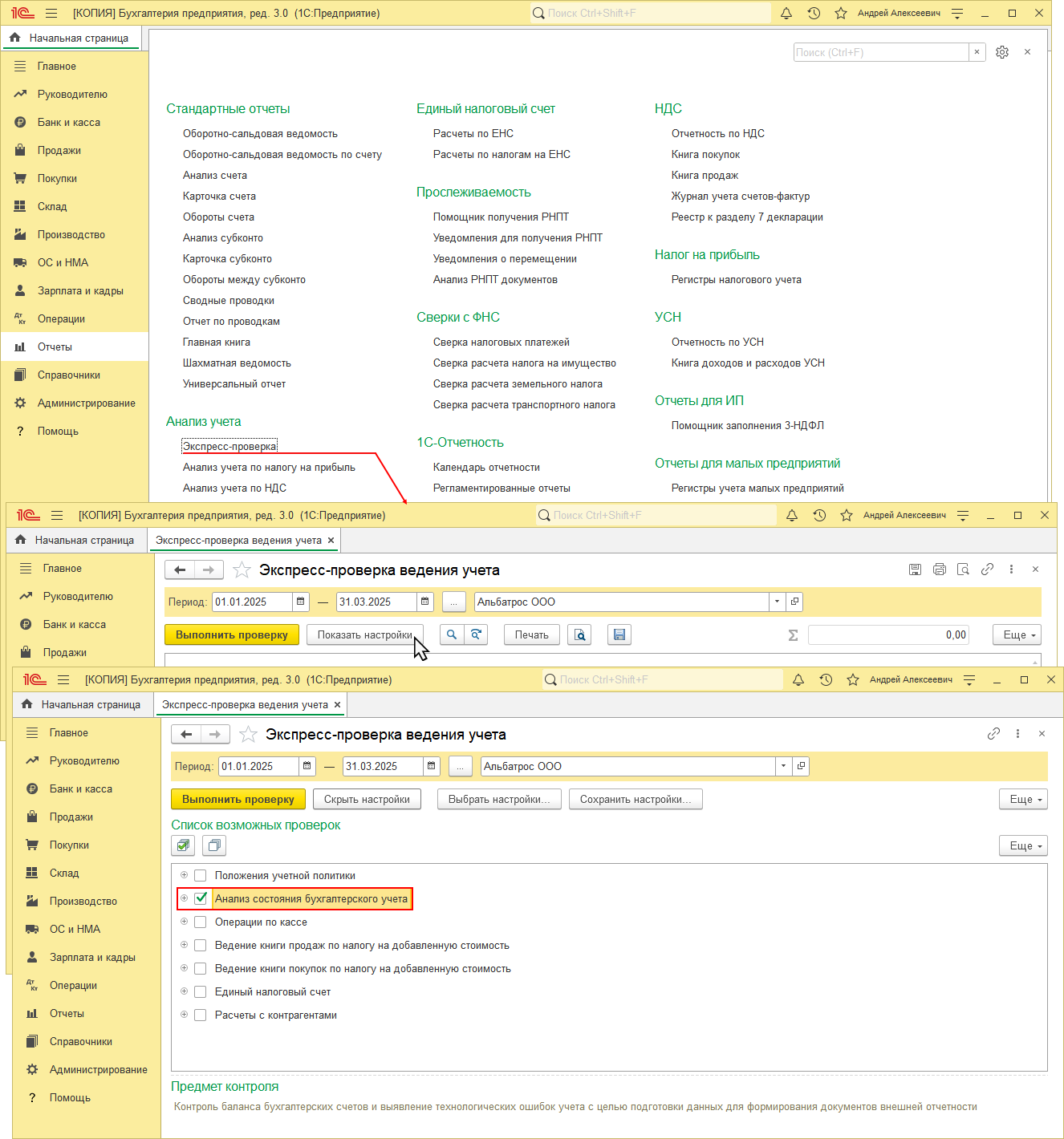The image size is (1064, 1139).
Task: Switch to Начальная страница tab in front window
Action: click(83, 704)
